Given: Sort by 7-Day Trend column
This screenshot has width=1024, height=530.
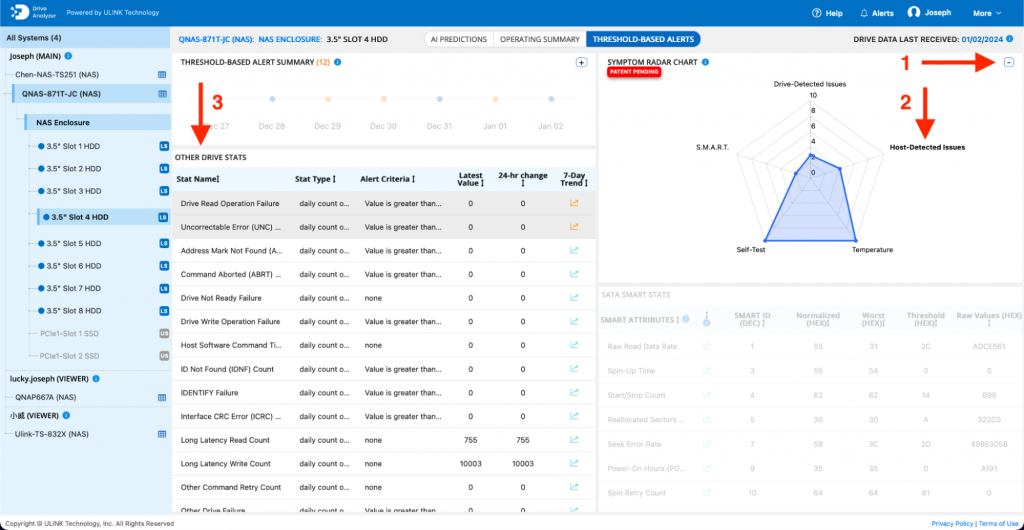Looking at the screenshot, I should [x=574, y=179].
